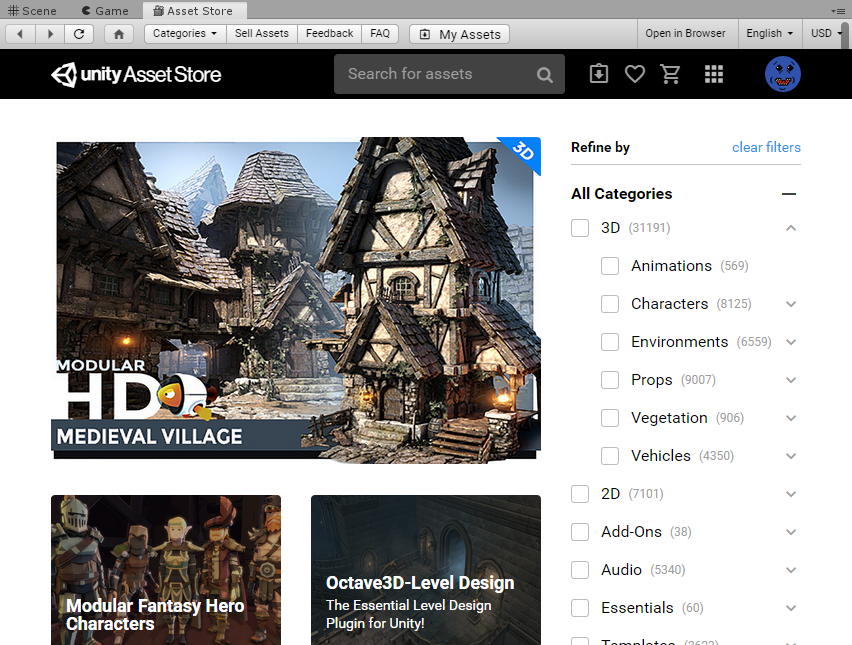Reload the Asset Store page

[79, 34]
